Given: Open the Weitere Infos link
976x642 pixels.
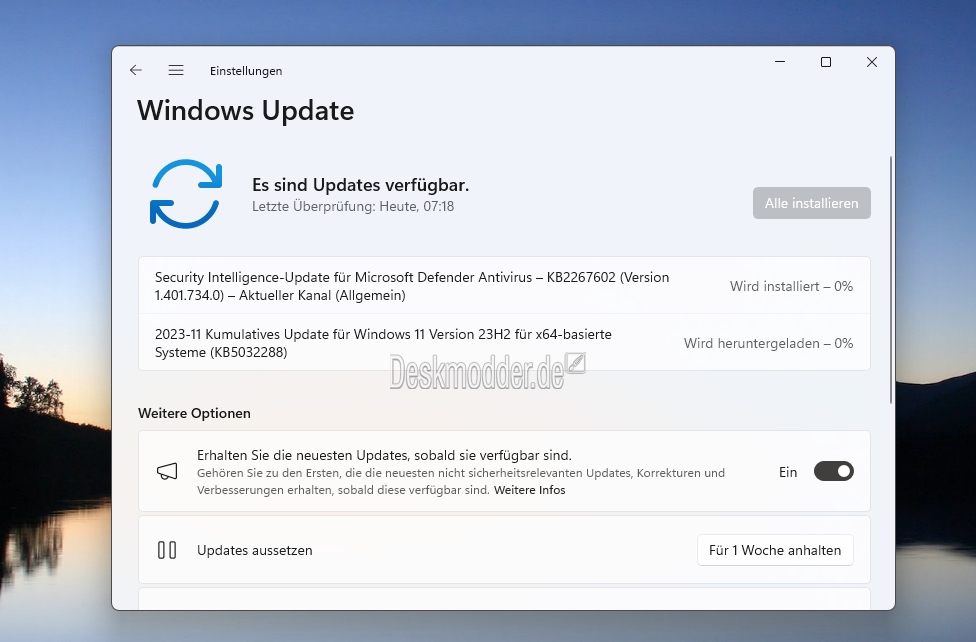Looking at the screenshot, I should pyautogui.click(x=530, y=490).
